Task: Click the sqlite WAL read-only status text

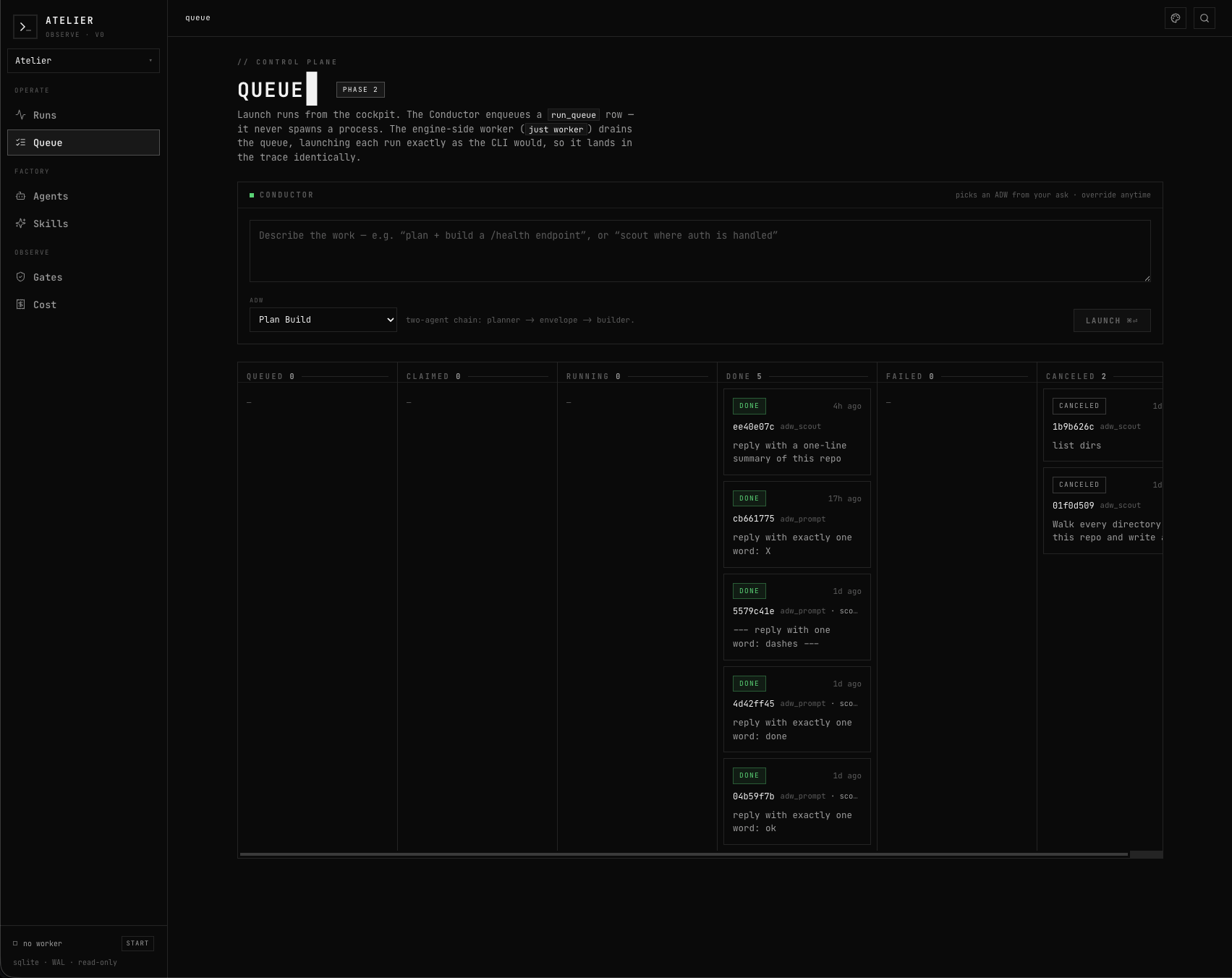Action: (x=65, y=962)
